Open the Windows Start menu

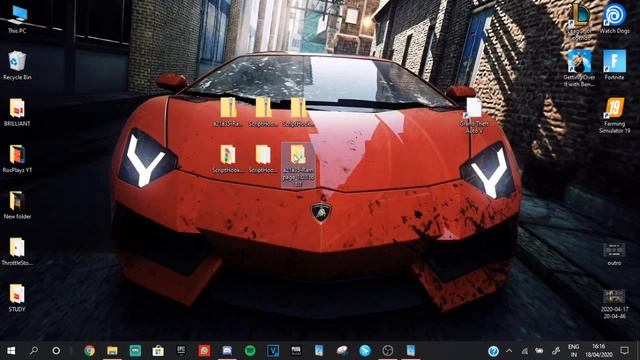(11, 350)
